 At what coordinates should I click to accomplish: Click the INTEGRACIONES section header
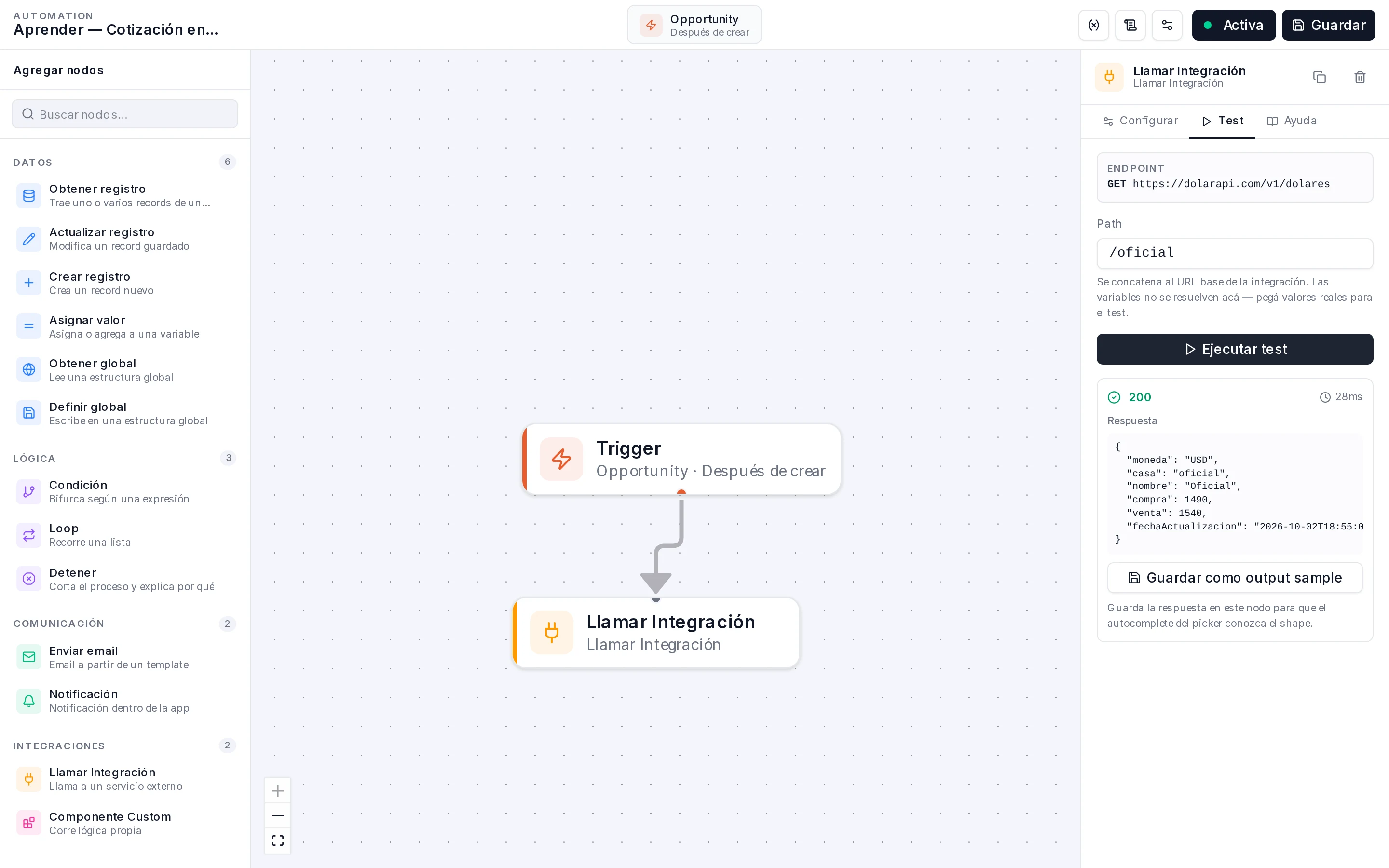point(59,746)
